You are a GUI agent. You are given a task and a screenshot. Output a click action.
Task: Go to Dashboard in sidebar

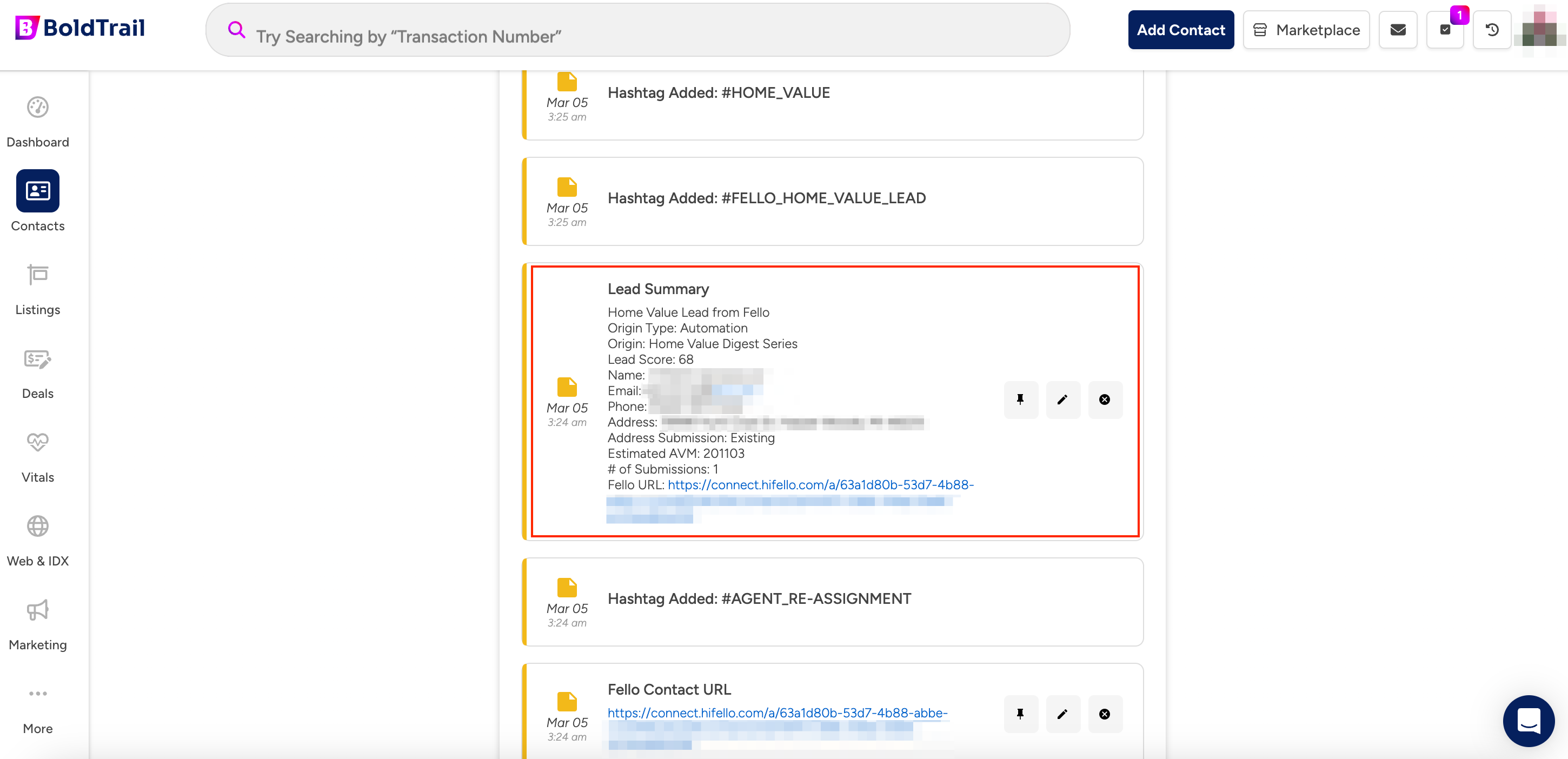tap(38, 122)
